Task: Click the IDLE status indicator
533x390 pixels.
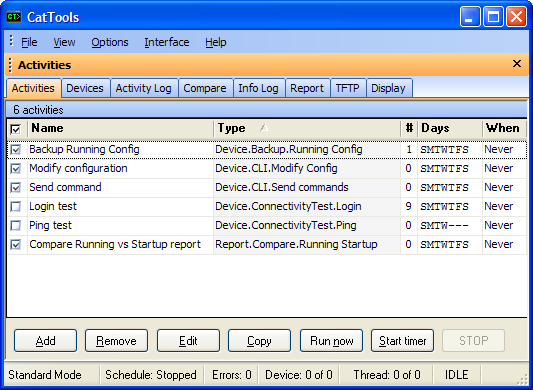Action: (x=457, y=375)
